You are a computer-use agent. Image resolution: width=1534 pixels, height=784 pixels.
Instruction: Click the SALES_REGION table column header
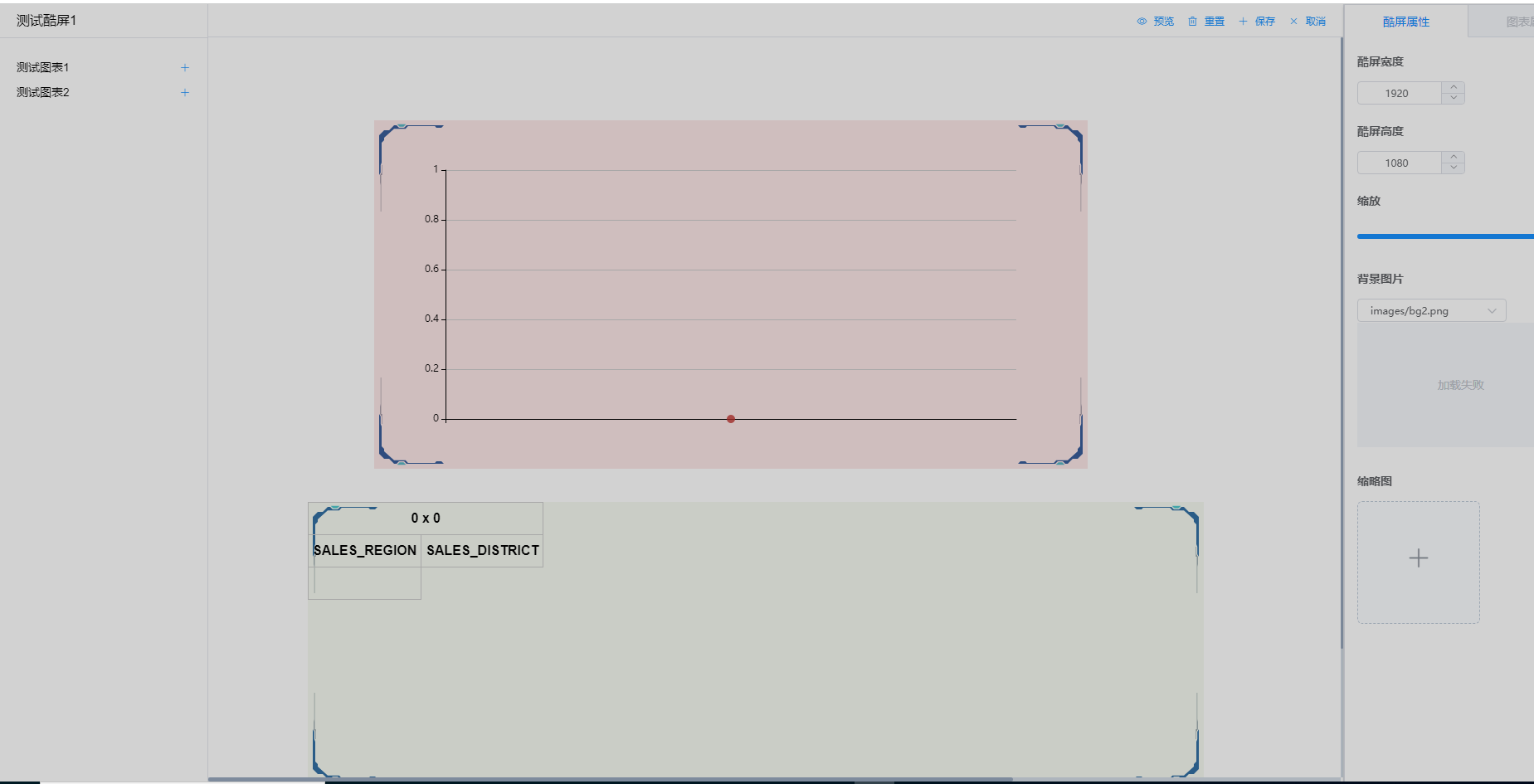[x=365, y=551]
